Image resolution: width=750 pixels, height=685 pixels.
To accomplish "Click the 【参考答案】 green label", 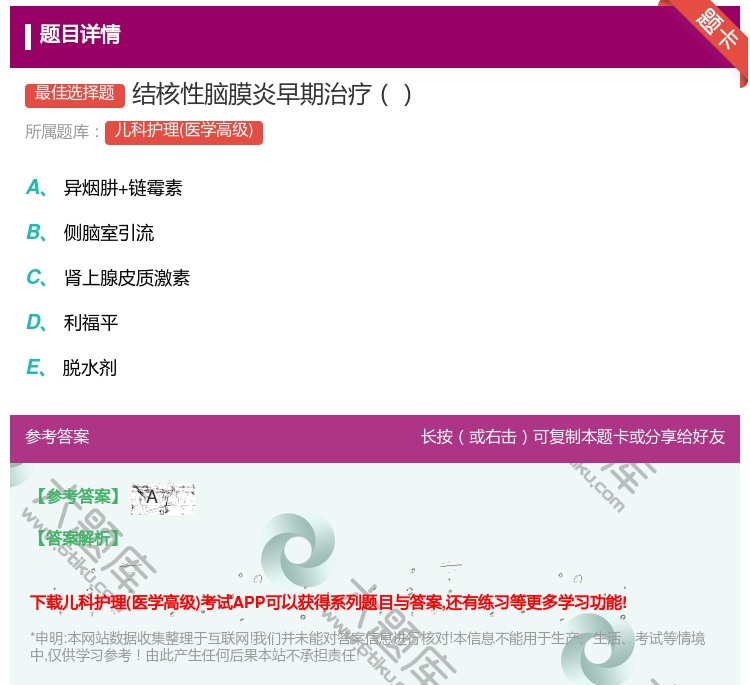I will point(78,496).
